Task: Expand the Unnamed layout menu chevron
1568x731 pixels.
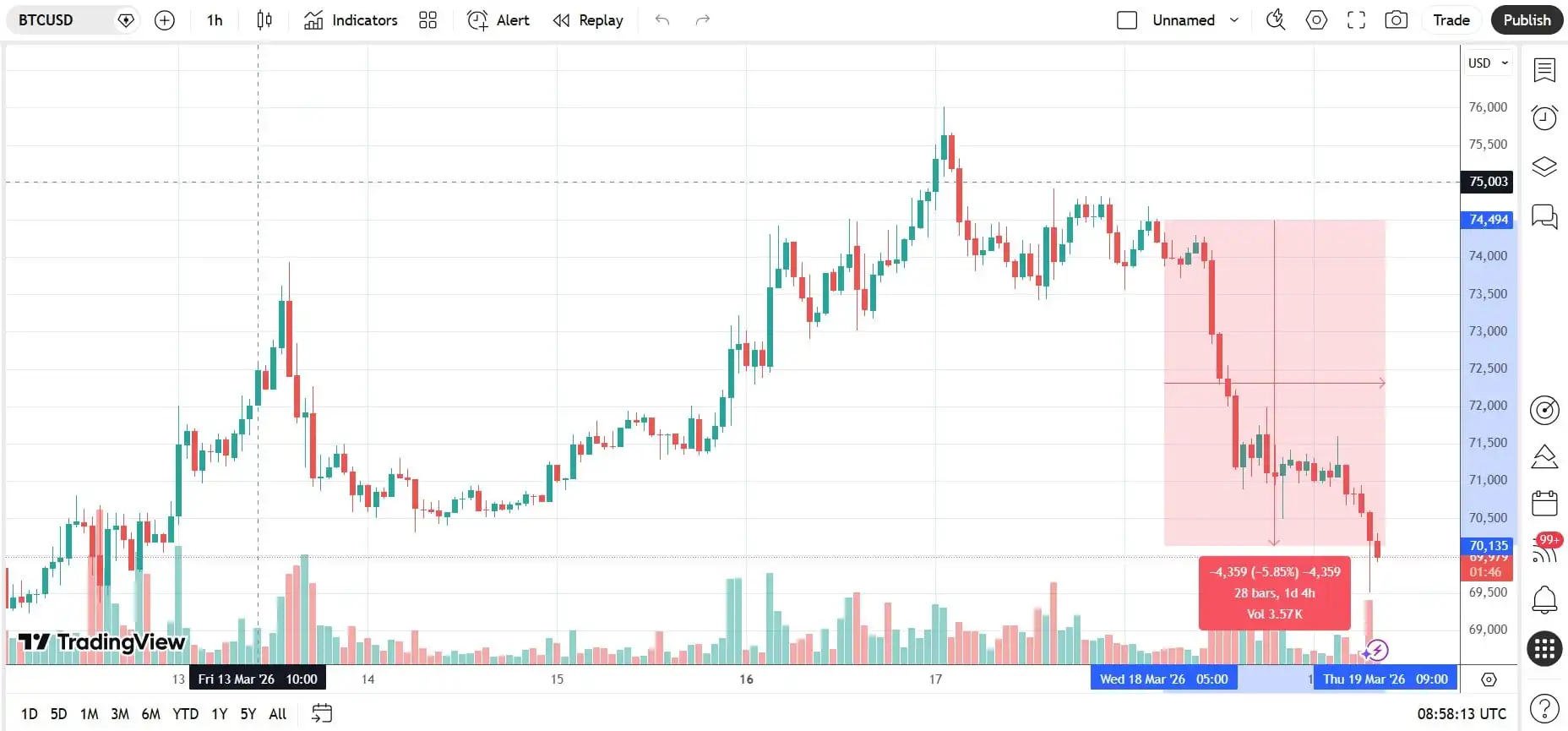Action: point(1234,19)
